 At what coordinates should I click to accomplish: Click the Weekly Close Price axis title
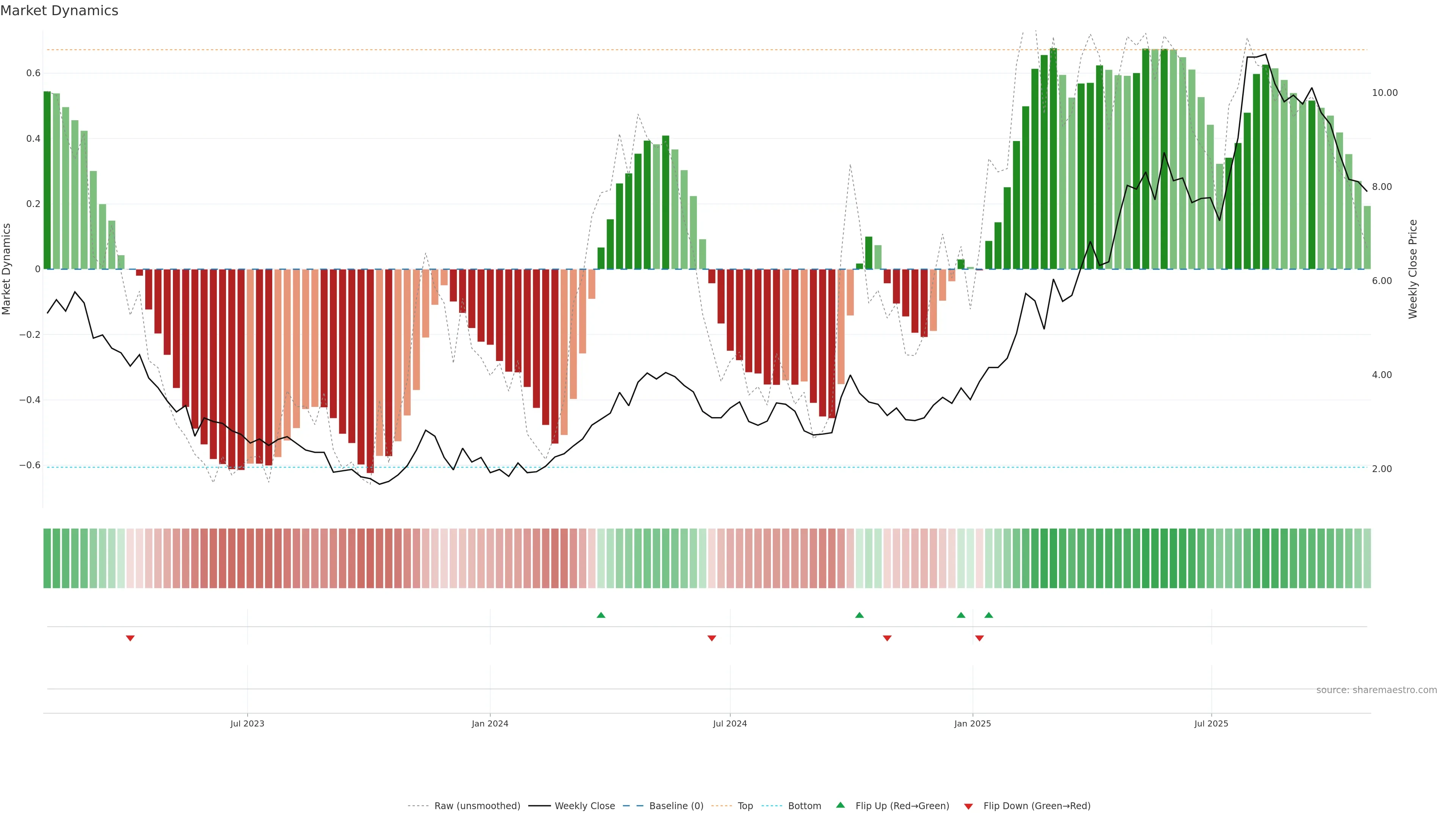pyautogui.click(x=1412, y=269)
